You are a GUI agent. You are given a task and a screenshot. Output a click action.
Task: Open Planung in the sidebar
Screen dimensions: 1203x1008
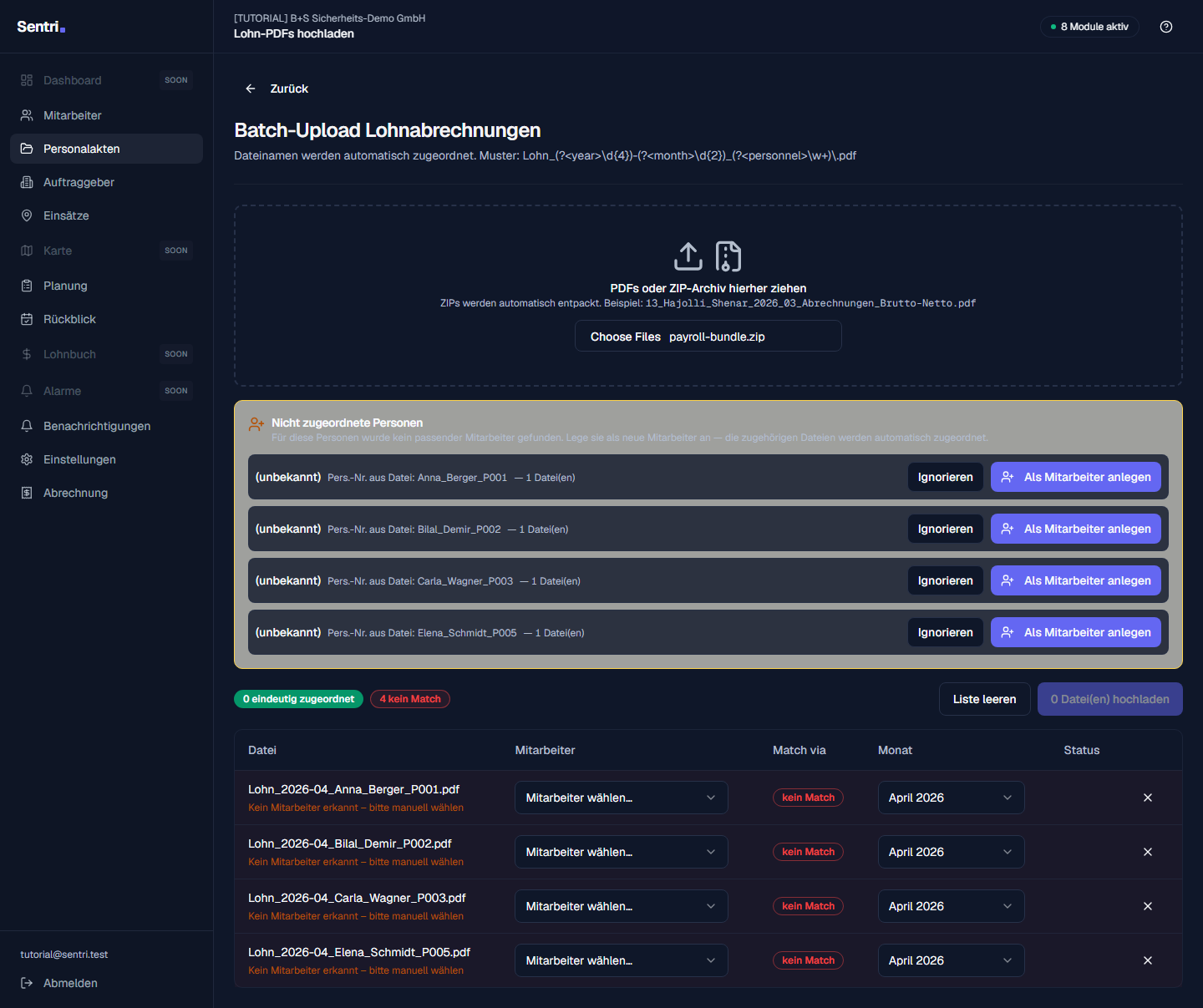pyautogui.click(x=106, y=286)
